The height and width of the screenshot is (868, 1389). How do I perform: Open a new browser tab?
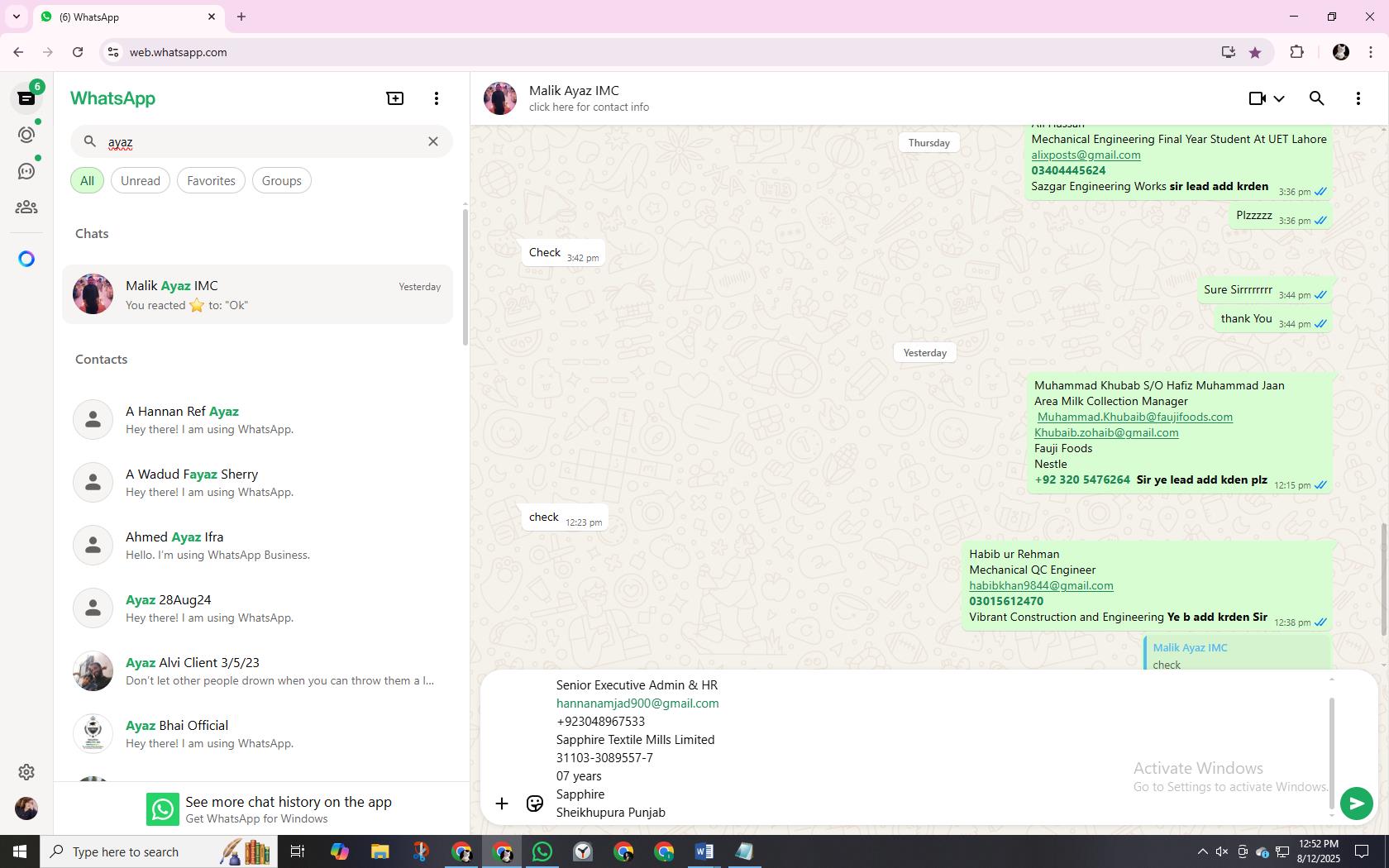pyautogui.click(x=241, y=17)
